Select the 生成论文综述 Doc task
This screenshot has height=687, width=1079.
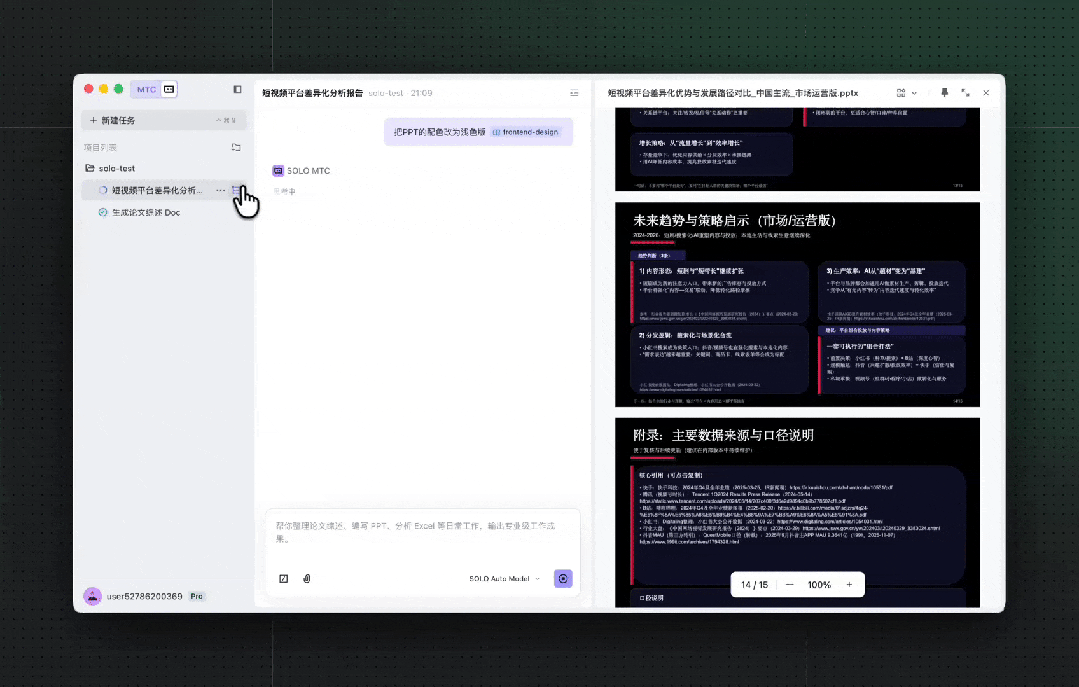144,212
